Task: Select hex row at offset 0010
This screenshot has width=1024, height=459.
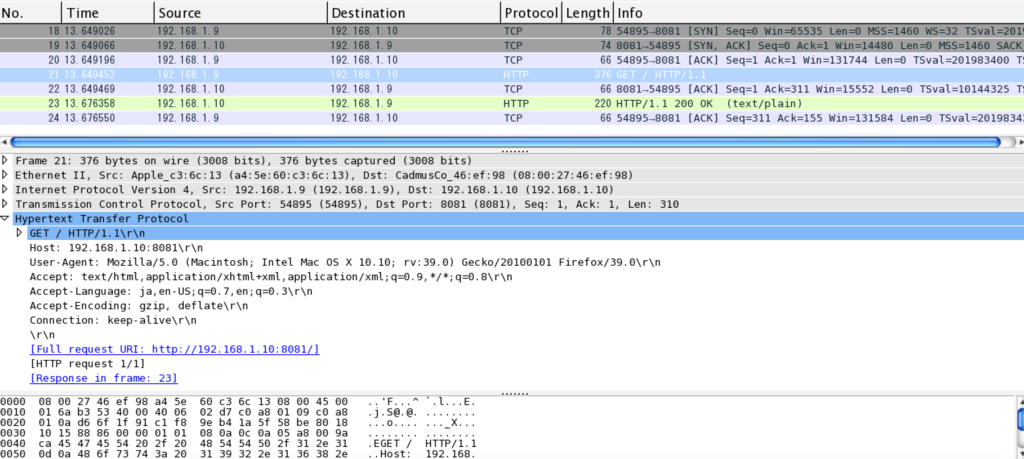Action: (238, 412)
